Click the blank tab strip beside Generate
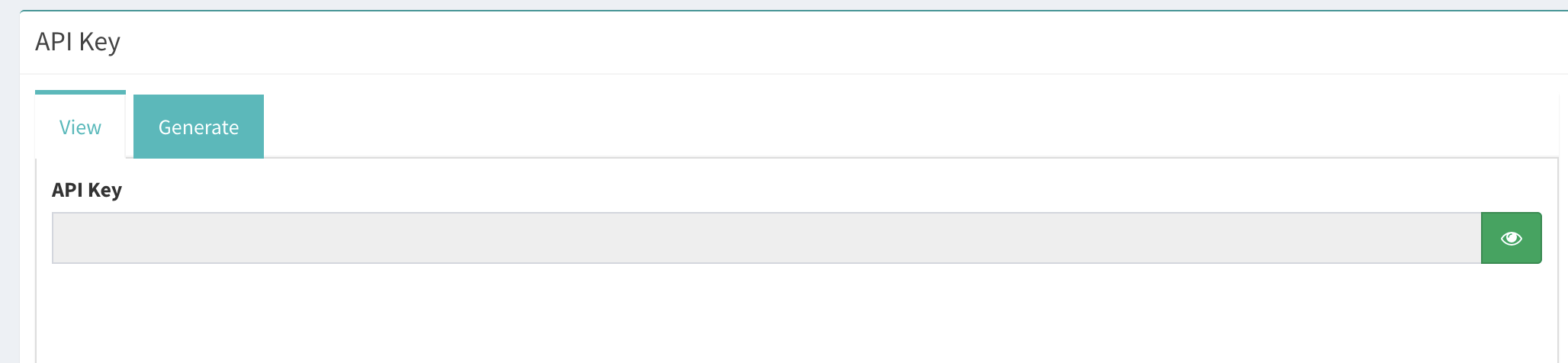 point(911,126)
